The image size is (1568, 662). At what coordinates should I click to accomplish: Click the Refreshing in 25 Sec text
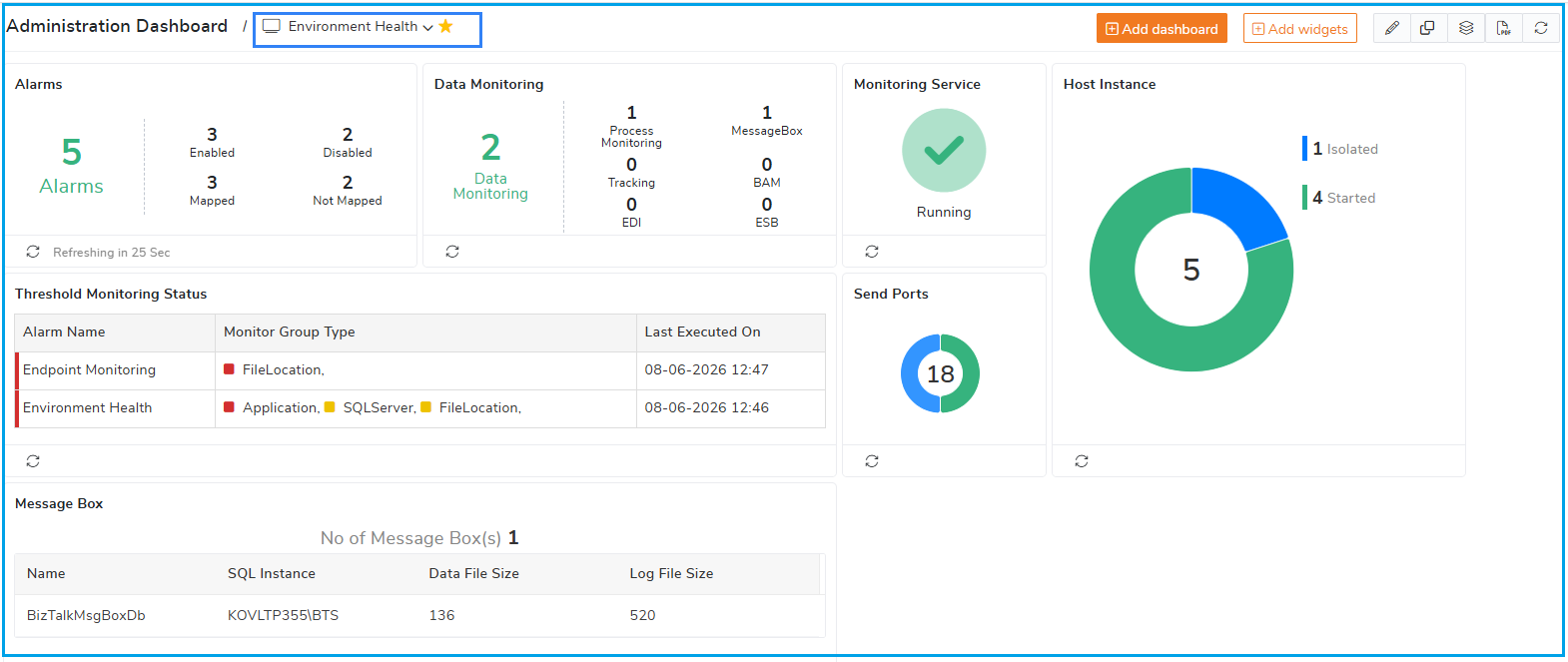pyautogui.click(x=112, y=253)
